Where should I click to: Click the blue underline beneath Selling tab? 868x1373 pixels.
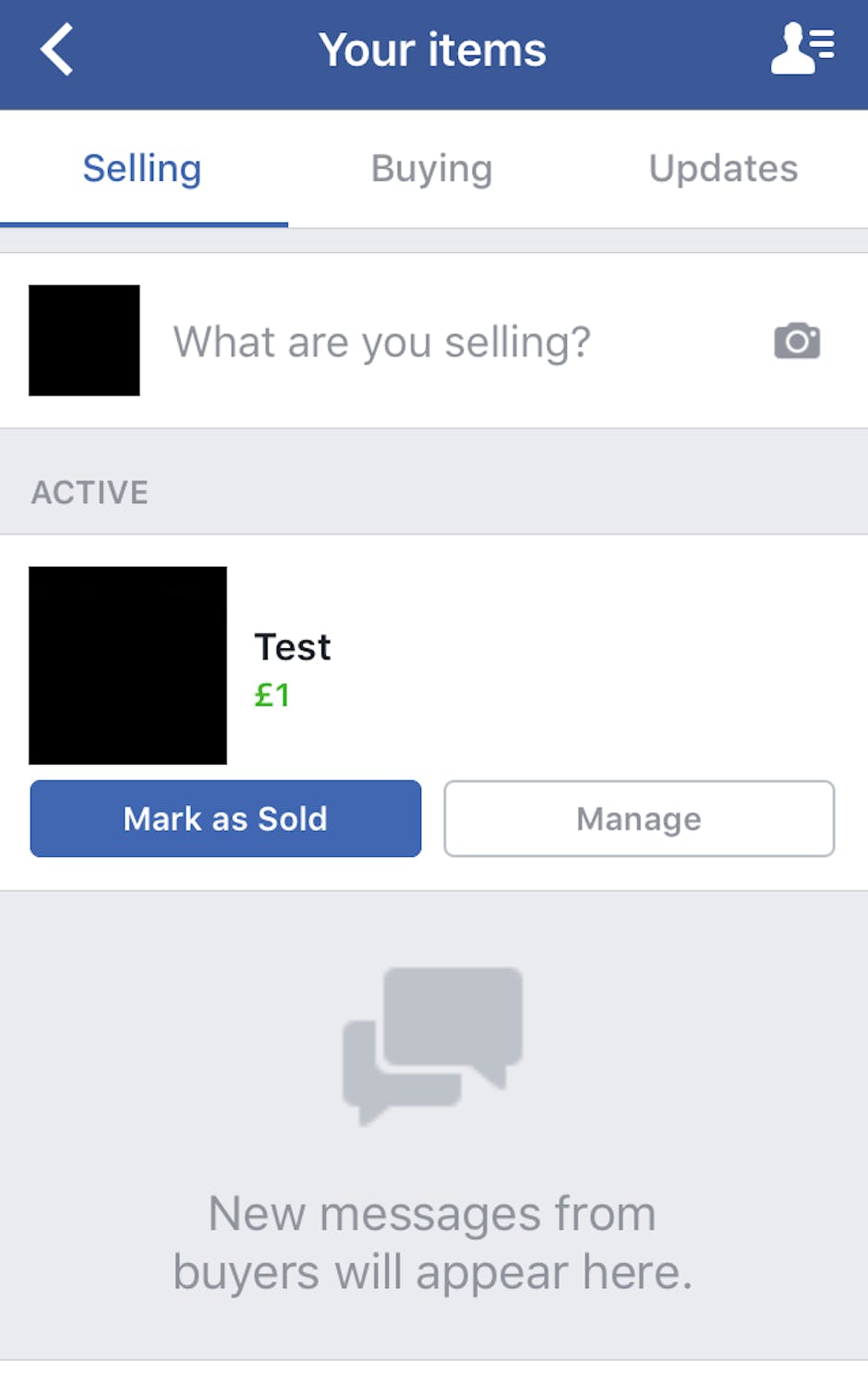coord(144,223)
